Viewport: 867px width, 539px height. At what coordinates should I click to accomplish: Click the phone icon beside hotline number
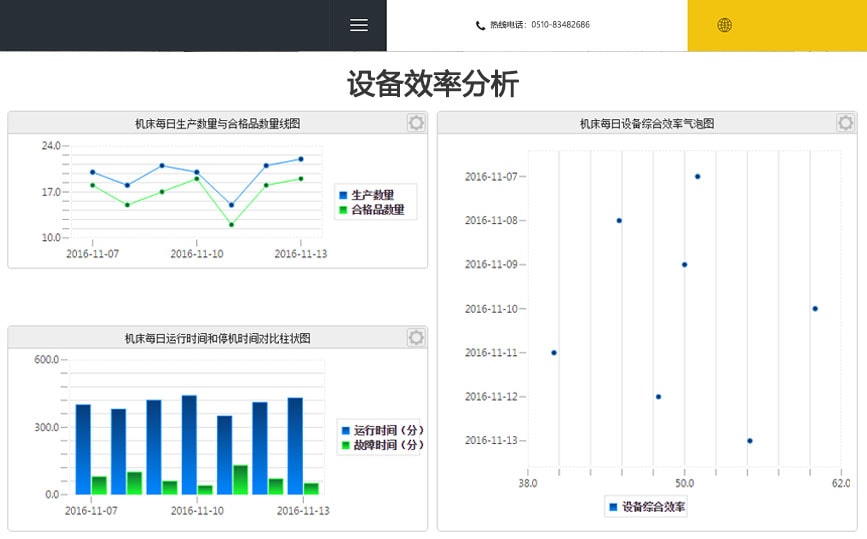click(x=480, y=25)
